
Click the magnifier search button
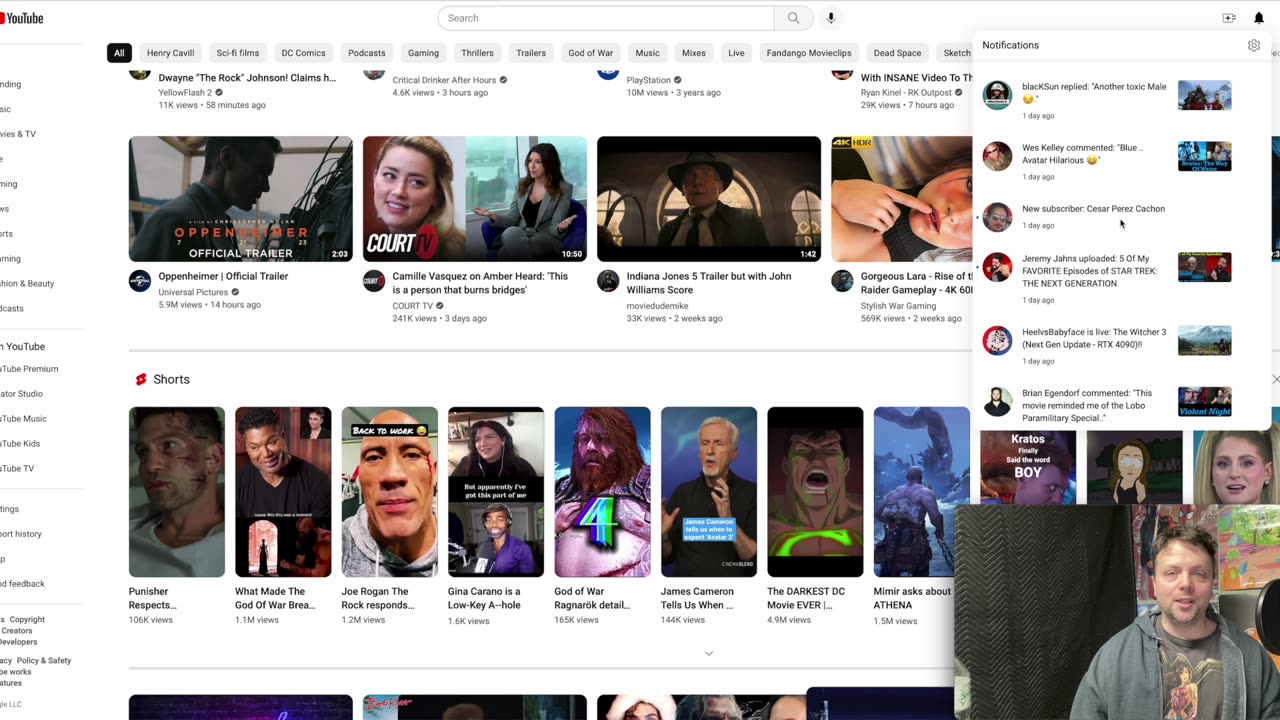click(x=793, y=18)
